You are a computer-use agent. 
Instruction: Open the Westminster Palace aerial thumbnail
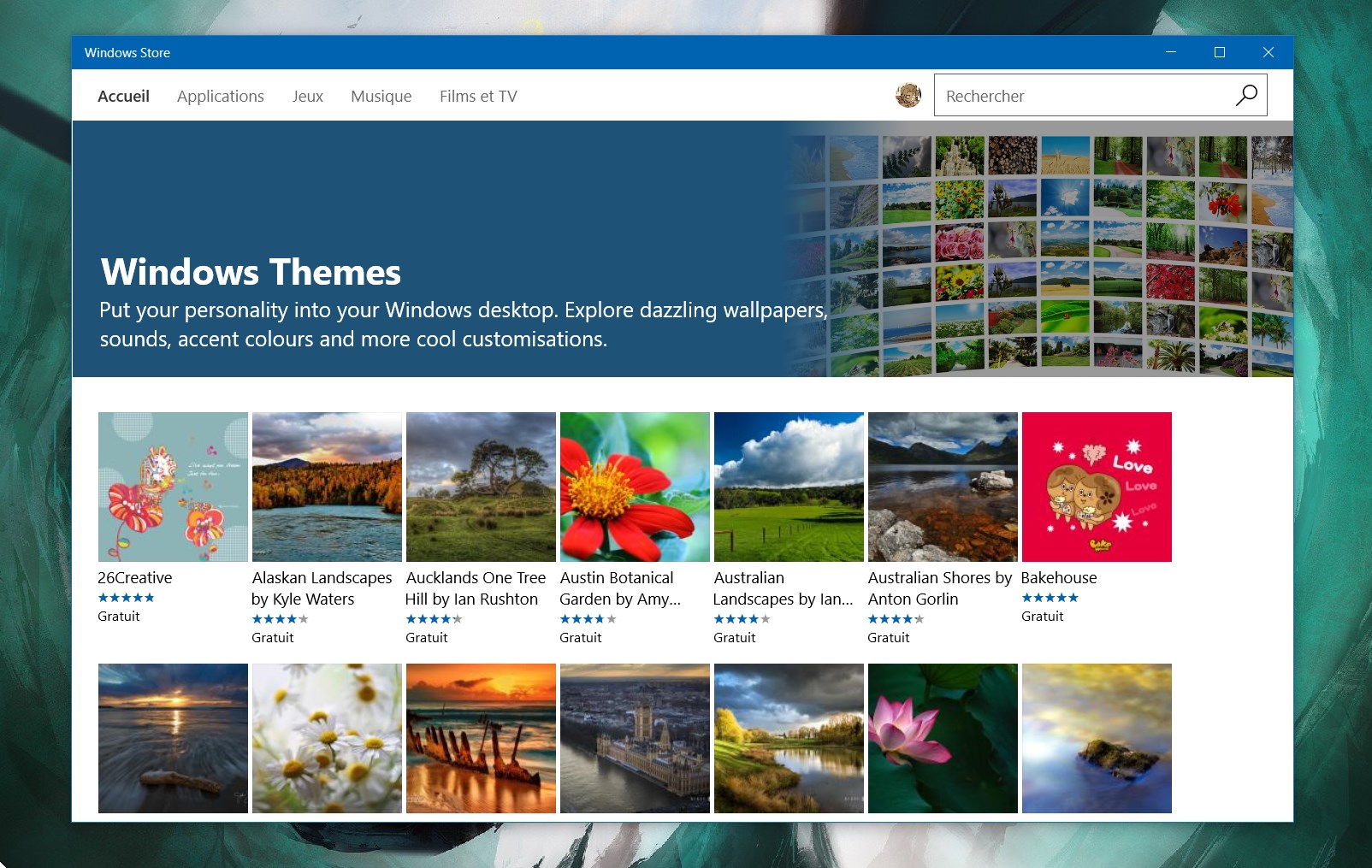[635, 738]
